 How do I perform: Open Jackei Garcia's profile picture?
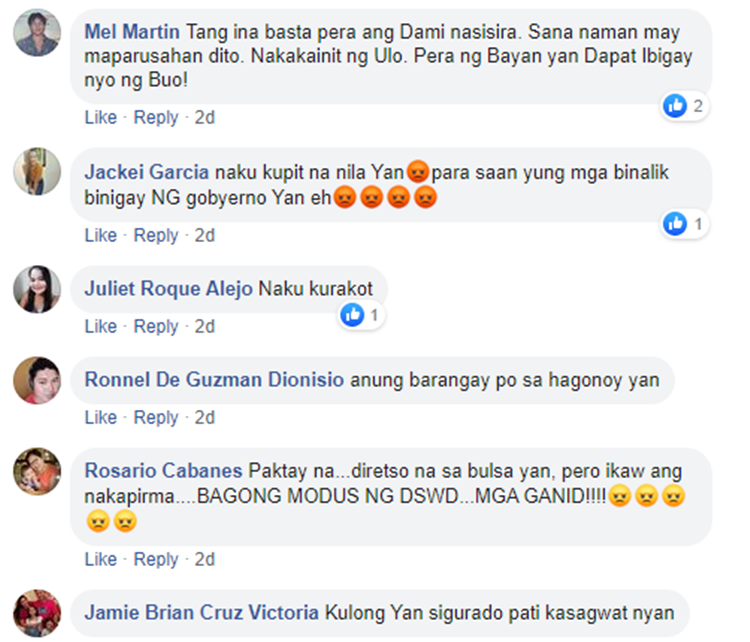[37, 171]
